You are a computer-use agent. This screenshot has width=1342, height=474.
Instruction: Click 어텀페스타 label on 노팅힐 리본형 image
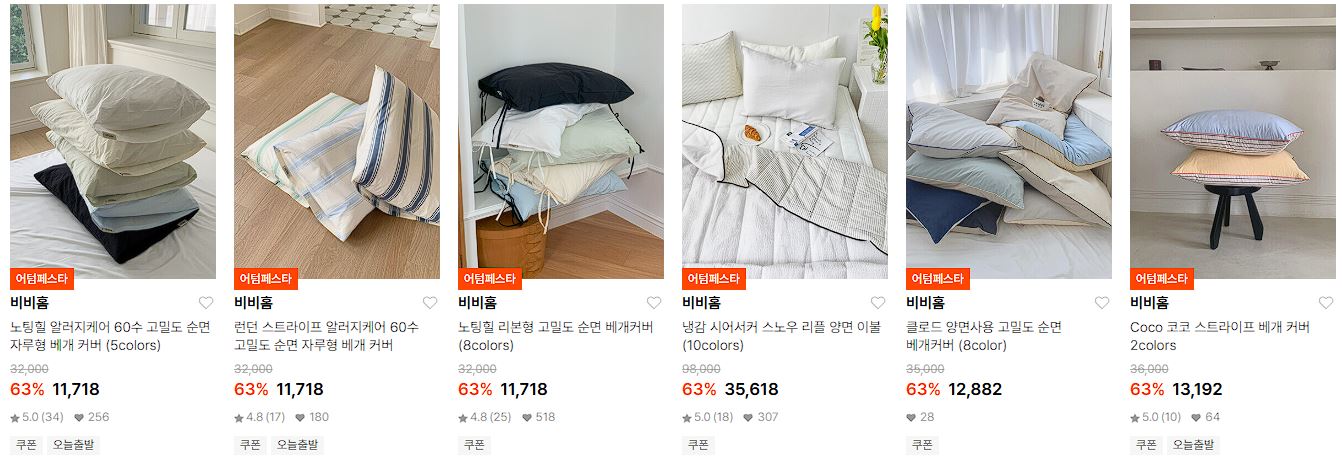click(x=490, y=278)
